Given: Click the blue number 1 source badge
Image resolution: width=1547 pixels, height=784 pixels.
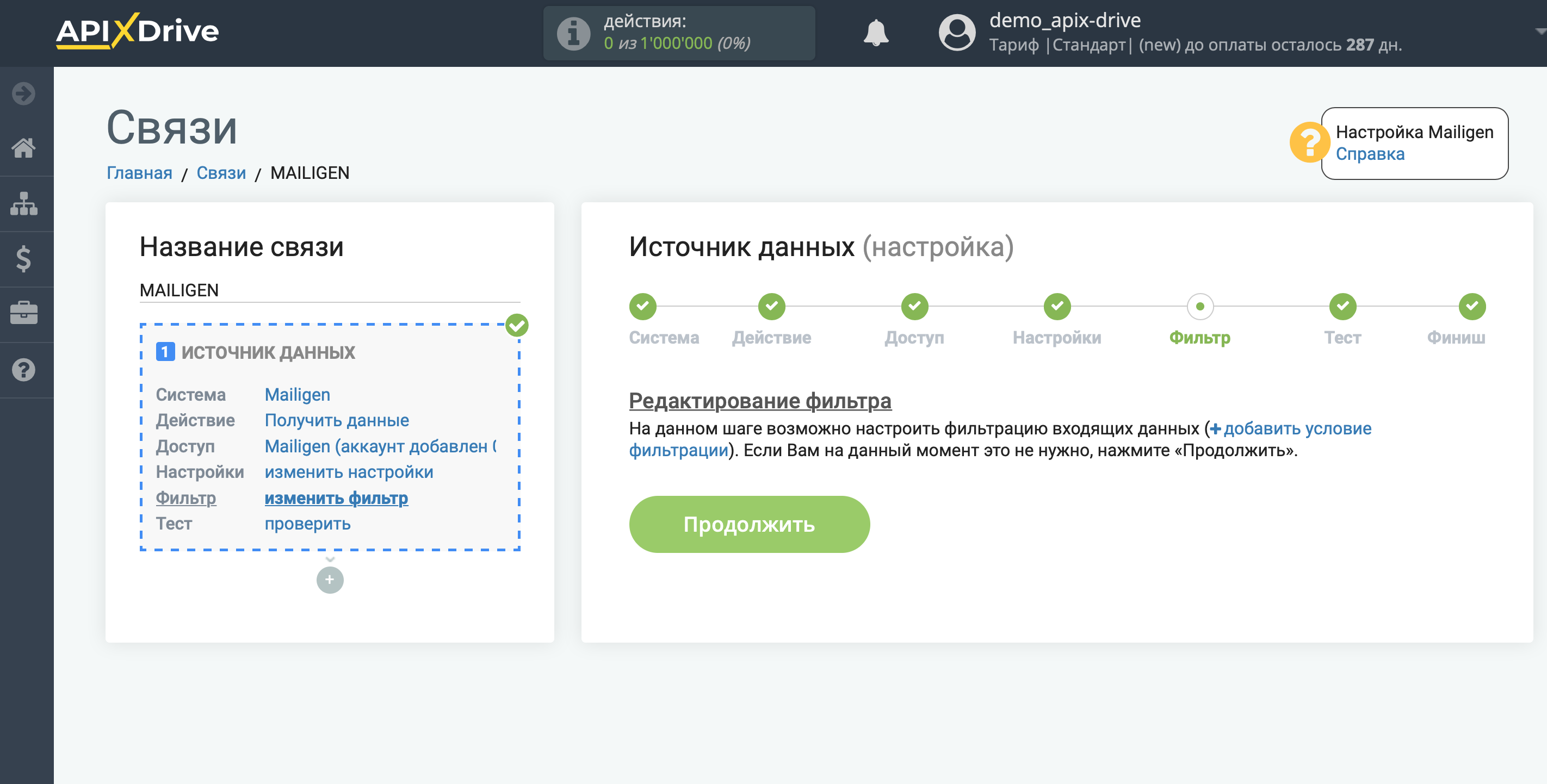Looking at the screenshot, I should coord(165,352).
